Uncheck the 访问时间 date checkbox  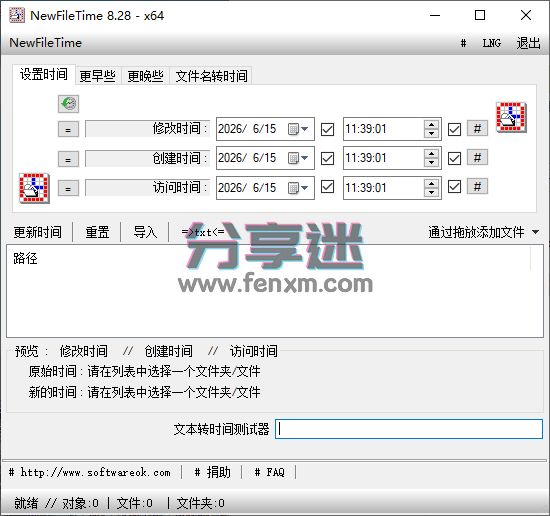click(327, 187)
